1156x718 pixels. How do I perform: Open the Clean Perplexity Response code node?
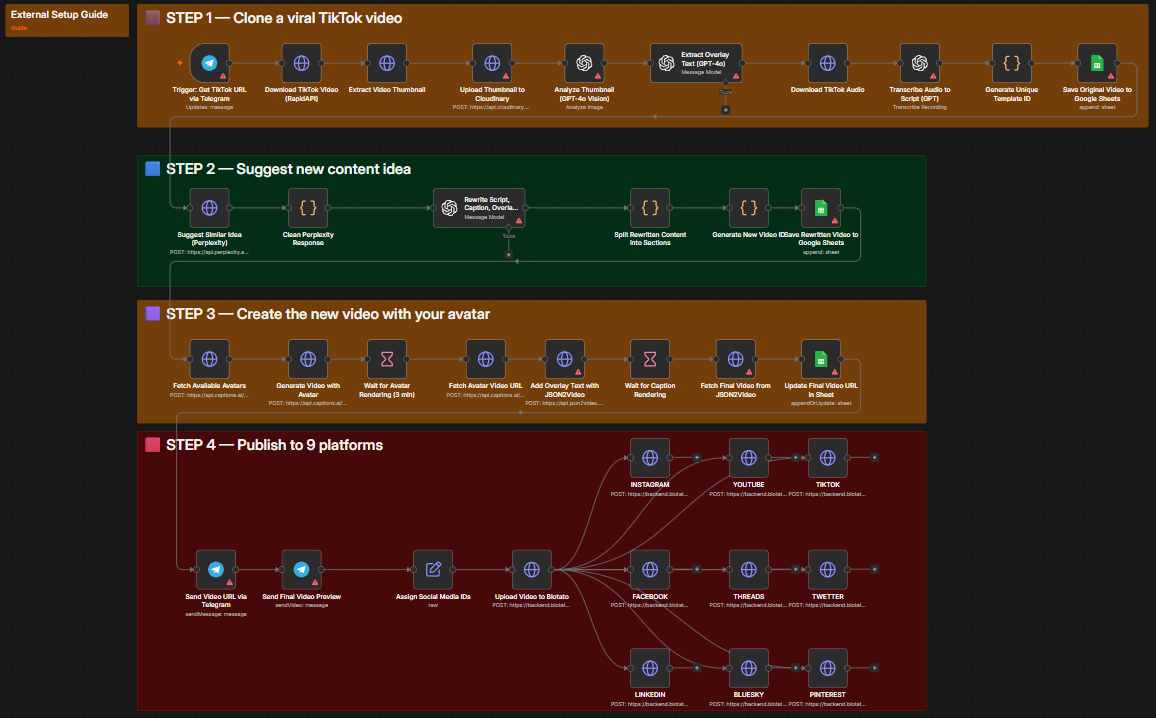308,208
